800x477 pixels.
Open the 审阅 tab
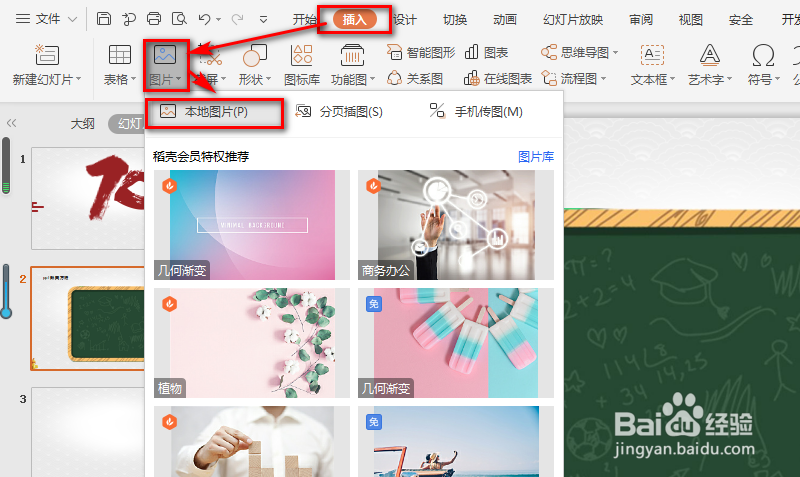(x=641, y=20)
